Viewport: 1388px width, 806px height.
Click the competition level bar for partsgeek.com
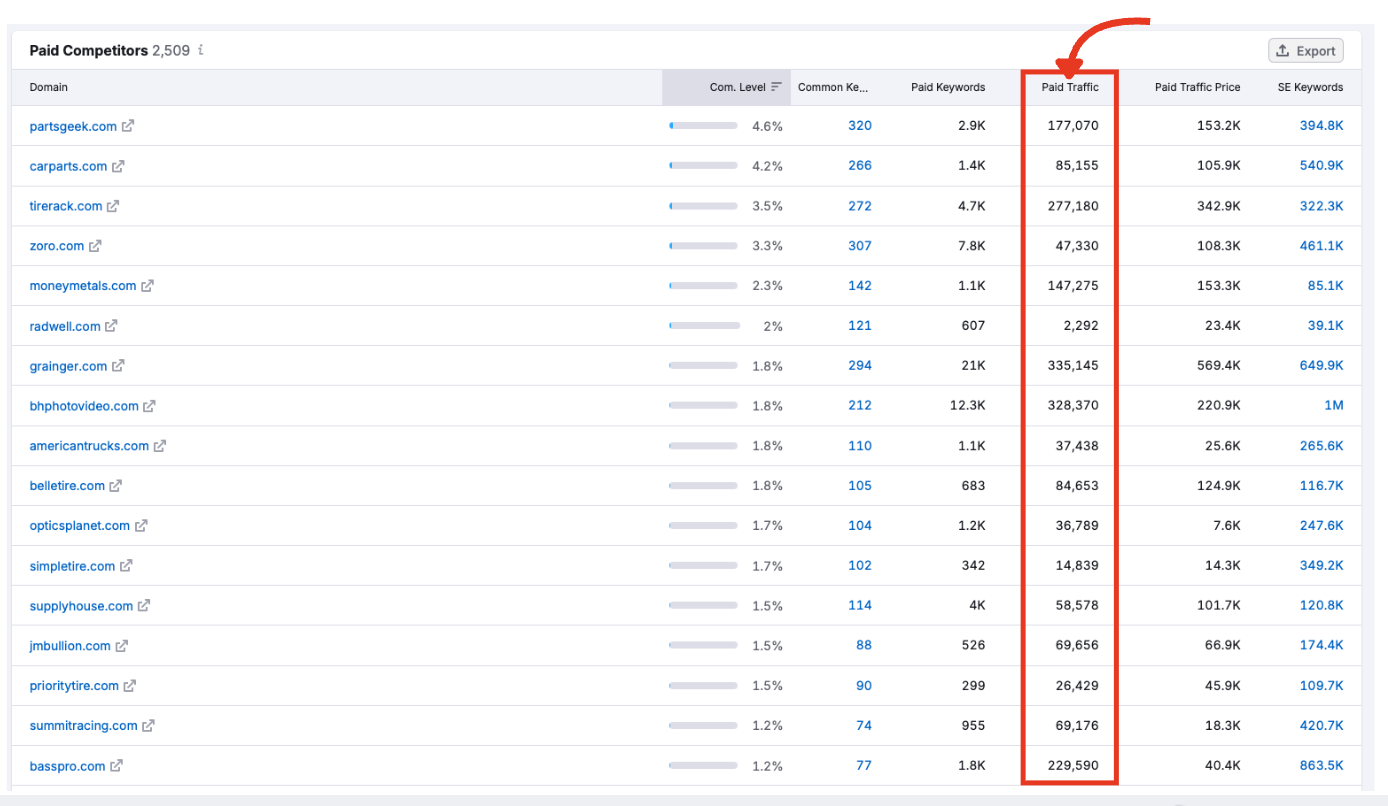pyautogui.click(x=703, y=125)
